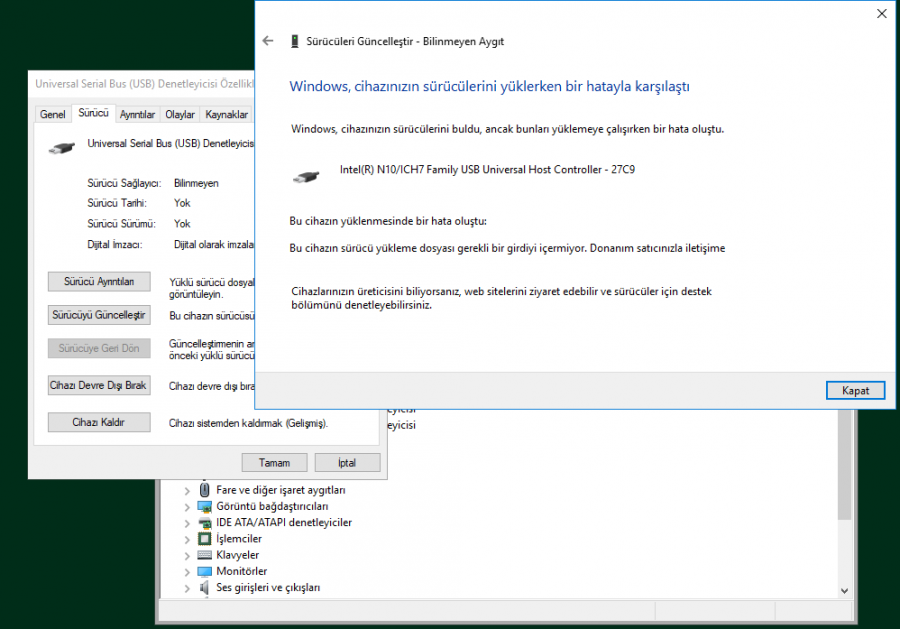
Task: Expand the Fare ve diğer işaret aygıtları node
Action: (187, 490)
